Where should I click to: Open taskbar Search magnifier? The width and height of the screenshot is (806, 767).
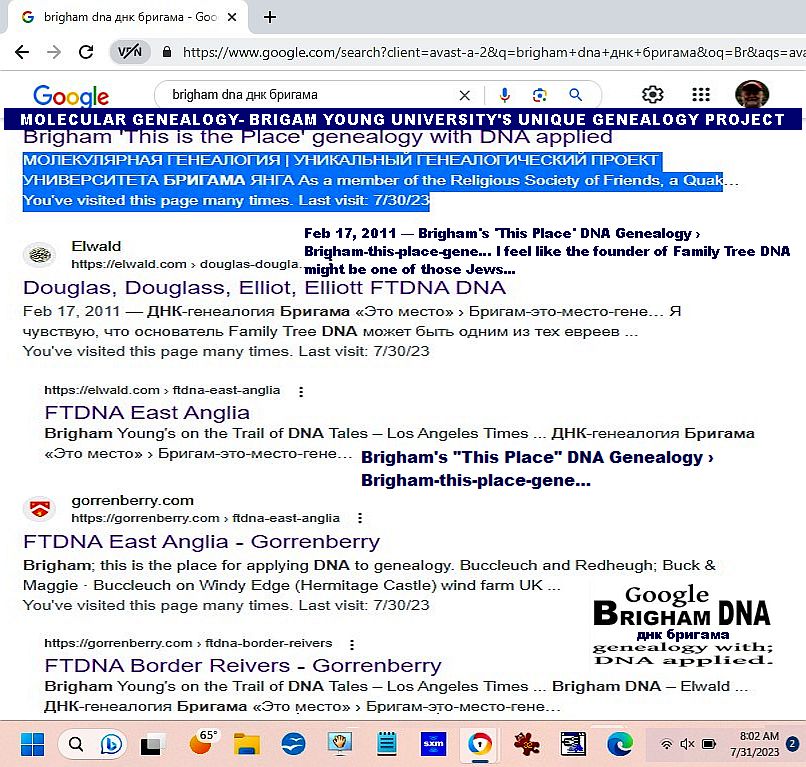pyautogui.click(x=76, y=744)
